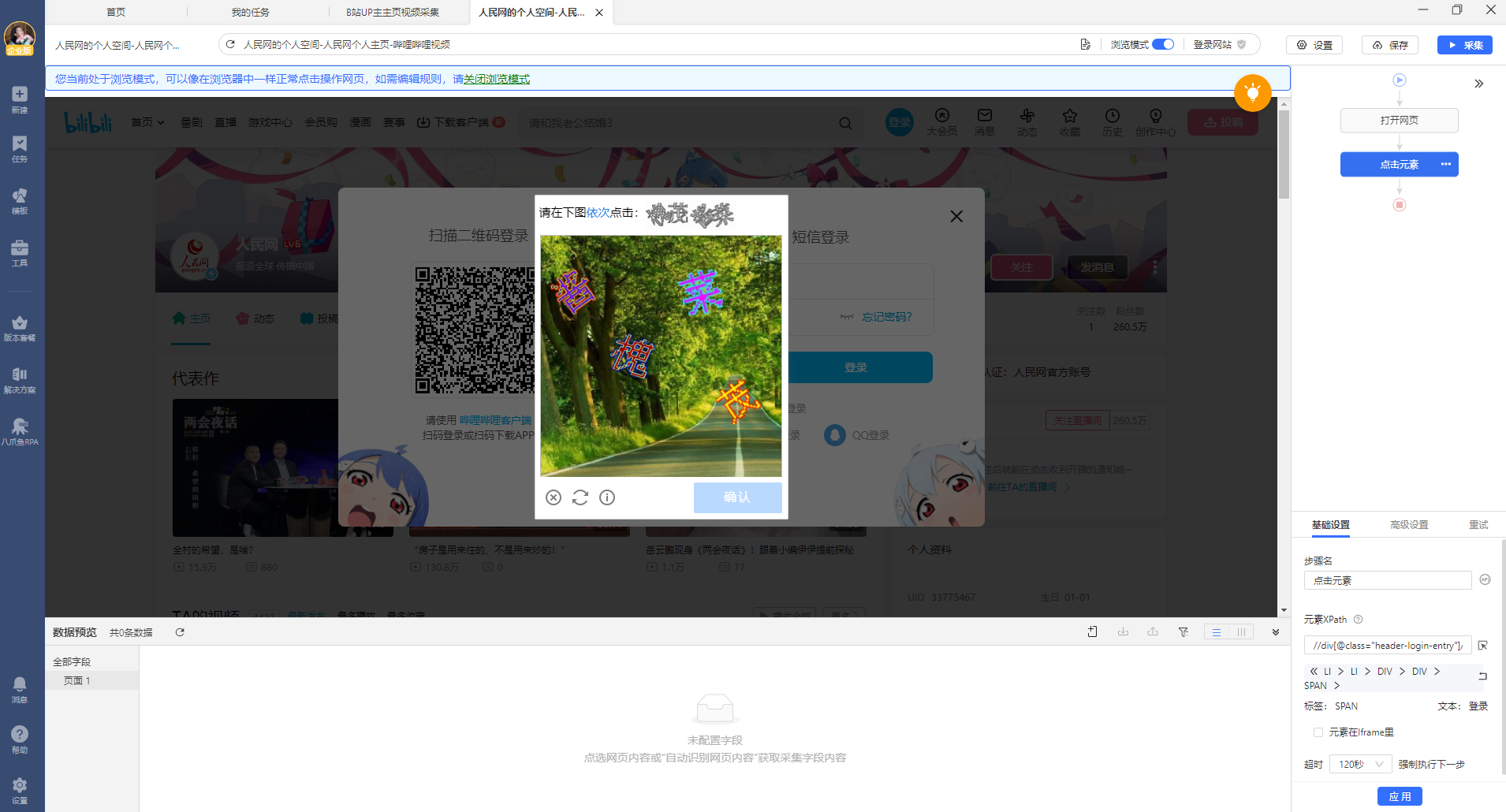Viewport: 1506px width, 812px height.
Task: Refresh the captcha image
Action: pyautogui.click(x=580, y=497)
